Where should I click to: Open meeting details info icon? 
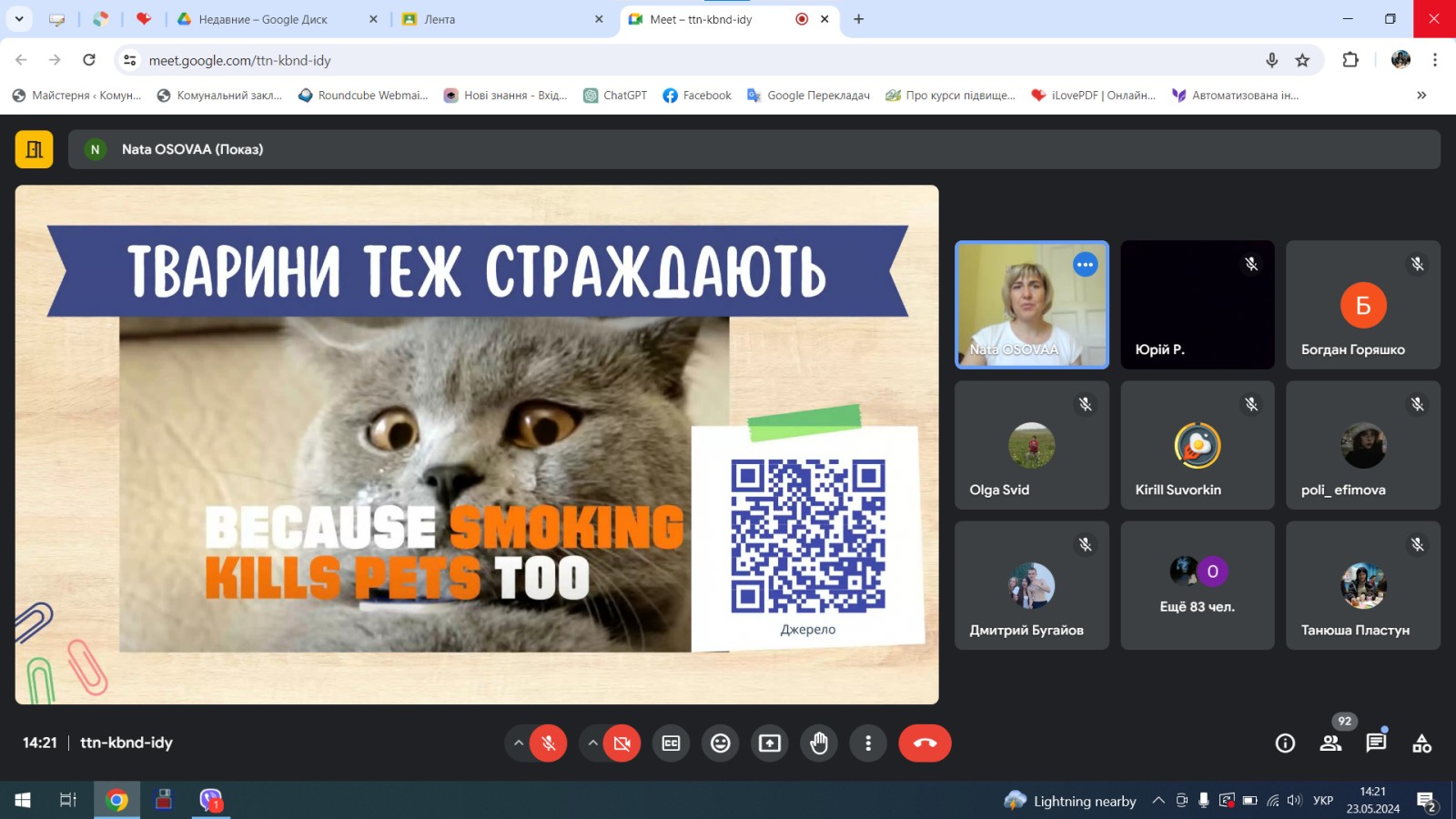point(1285,743)
